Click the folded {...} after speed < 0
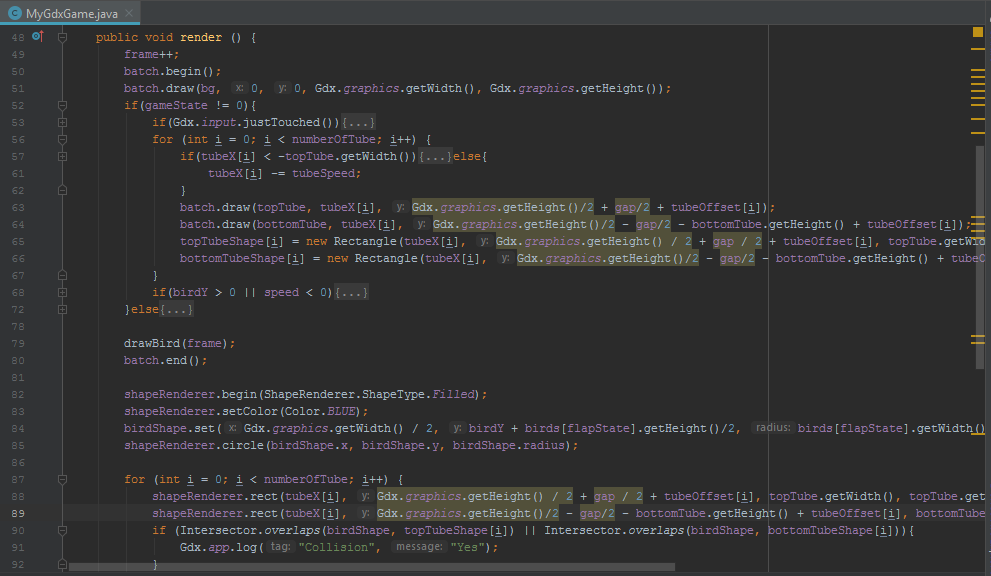 351,293
